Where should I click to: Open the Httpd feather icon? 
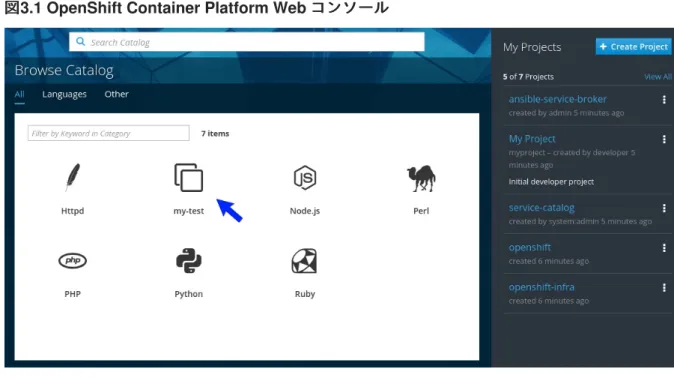click(x=73, y=177)
